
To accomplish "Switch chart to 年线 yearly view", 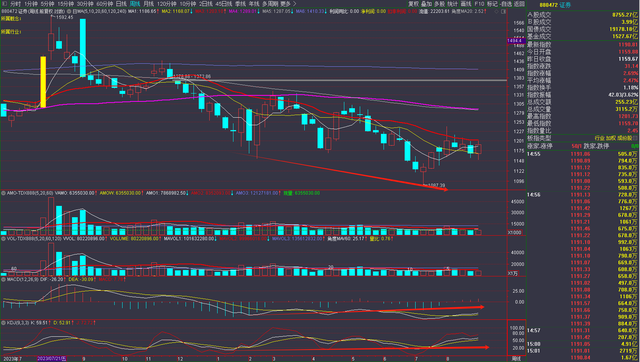I will tap(254, 4).
